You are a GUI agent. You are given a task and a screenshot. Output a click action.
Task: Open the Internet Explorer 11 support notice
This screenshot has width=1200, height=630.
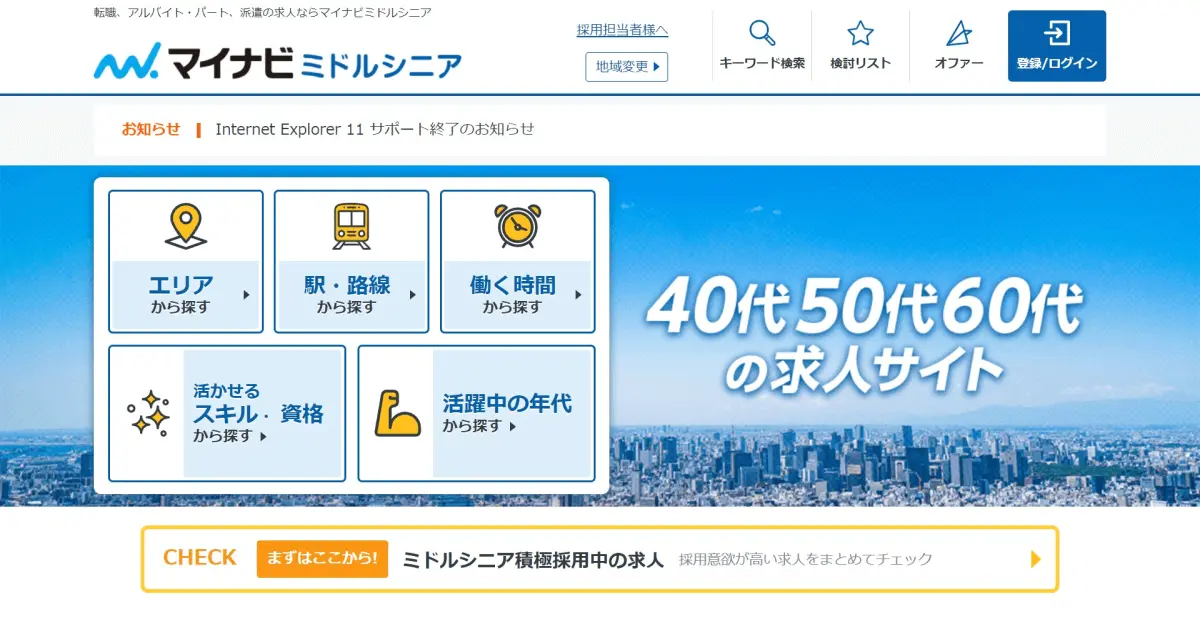pyautogui.click(x=375, y=129)
